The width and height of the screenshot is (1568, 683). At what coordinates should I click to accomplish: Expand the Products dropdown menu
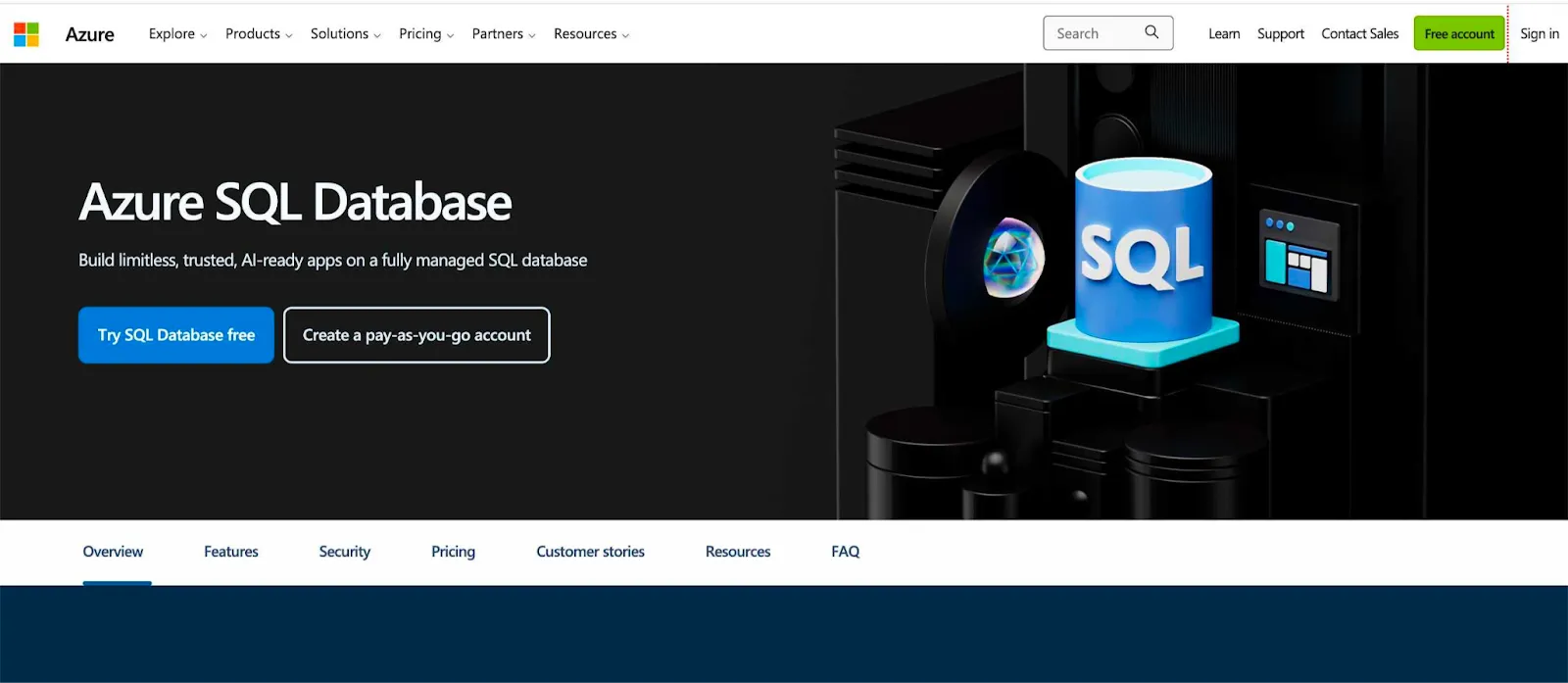(259, 34)
